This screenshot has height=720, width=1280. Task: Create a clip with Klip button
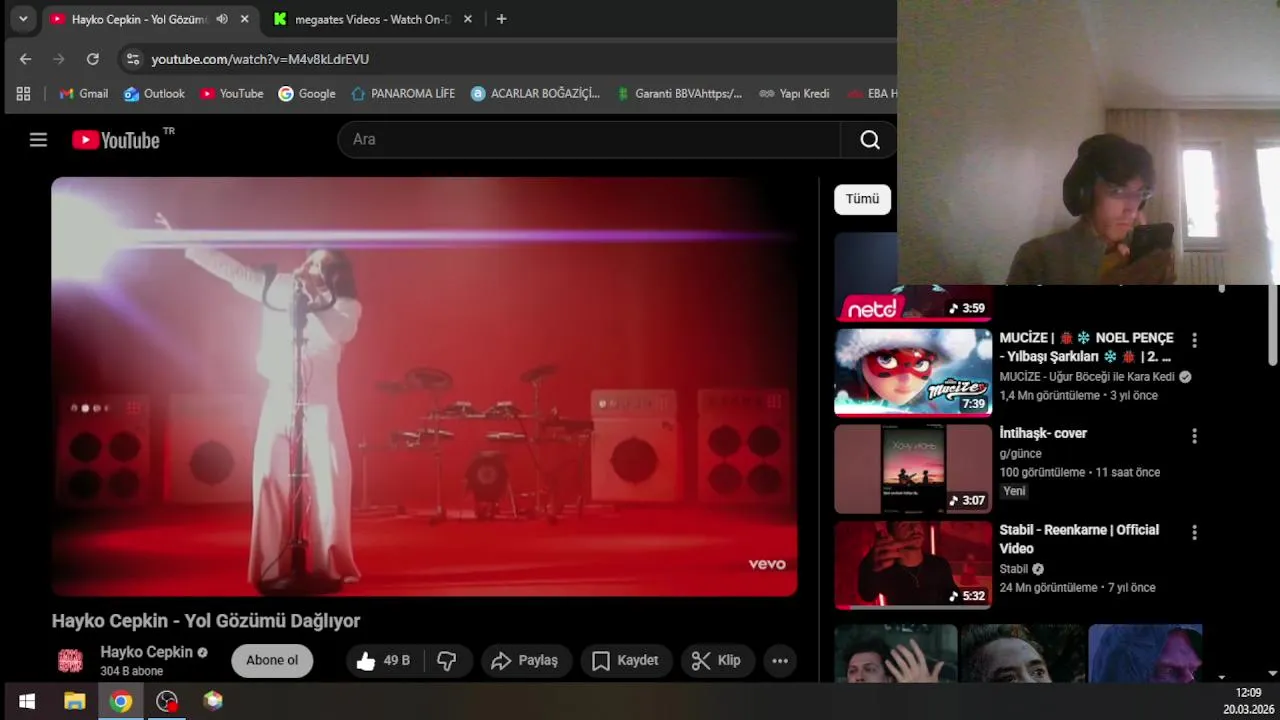pyautogui.click(x=717, y=660)
